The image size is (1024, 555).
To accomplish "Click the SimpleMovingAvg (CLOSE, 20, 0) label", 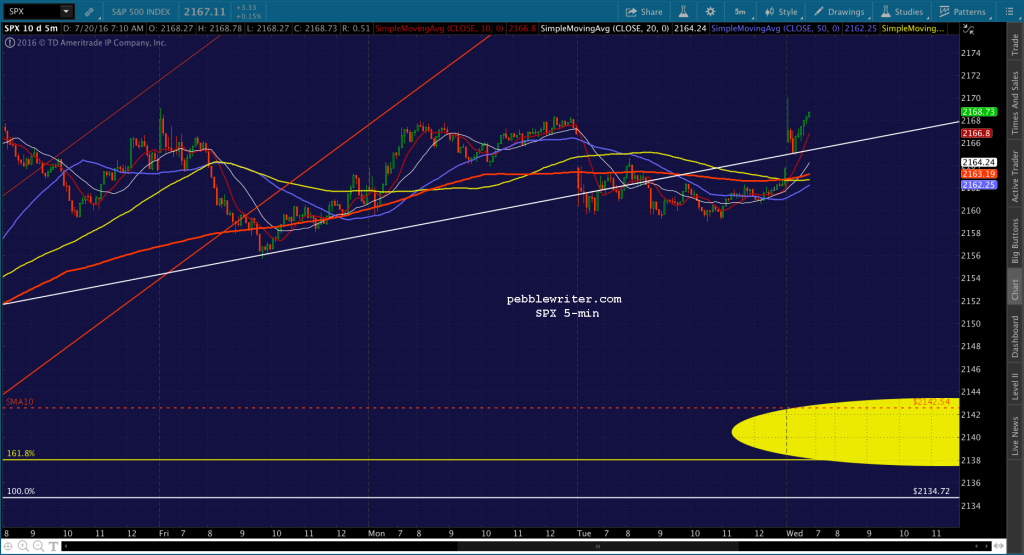I will (605, 29).
